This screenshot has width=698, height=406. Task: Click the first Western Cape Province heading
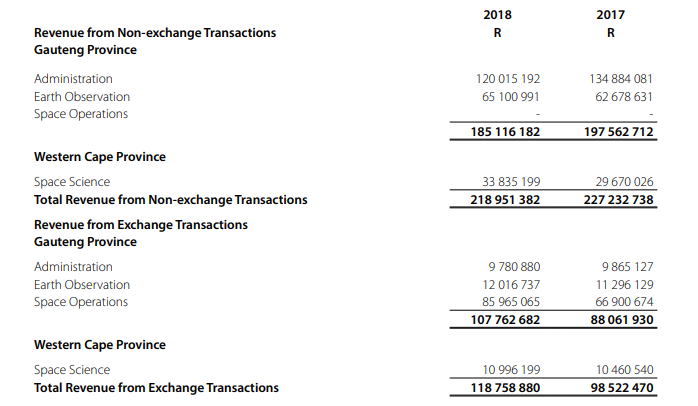pyautogui.click(x=100, y=157)
